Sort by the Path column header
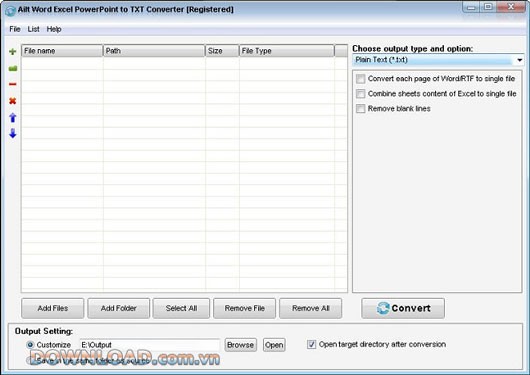The width and height of the screenshot is (530, 375). coord(154,51)
